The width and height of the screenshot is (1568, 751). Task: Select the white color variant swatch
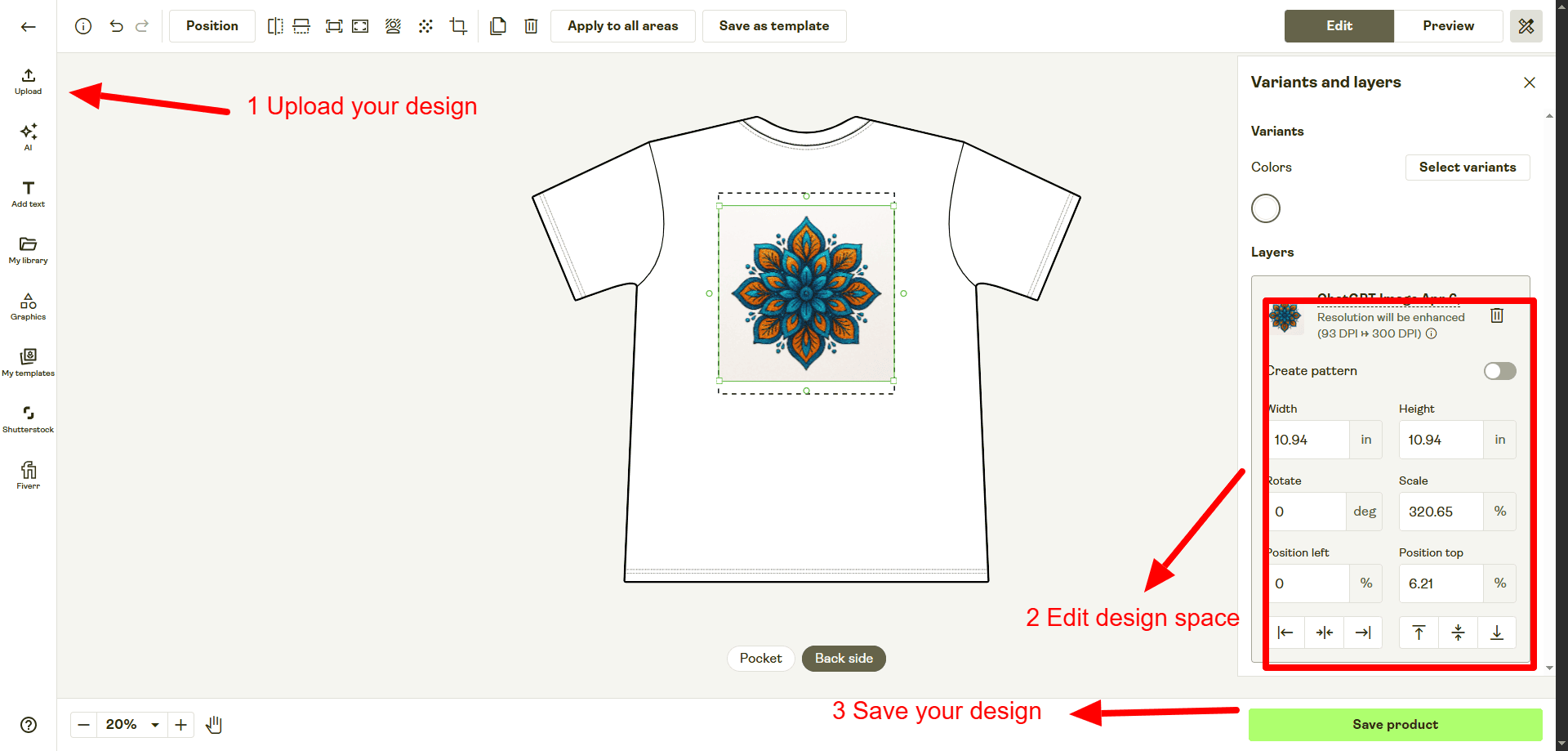coord(1265,208)
